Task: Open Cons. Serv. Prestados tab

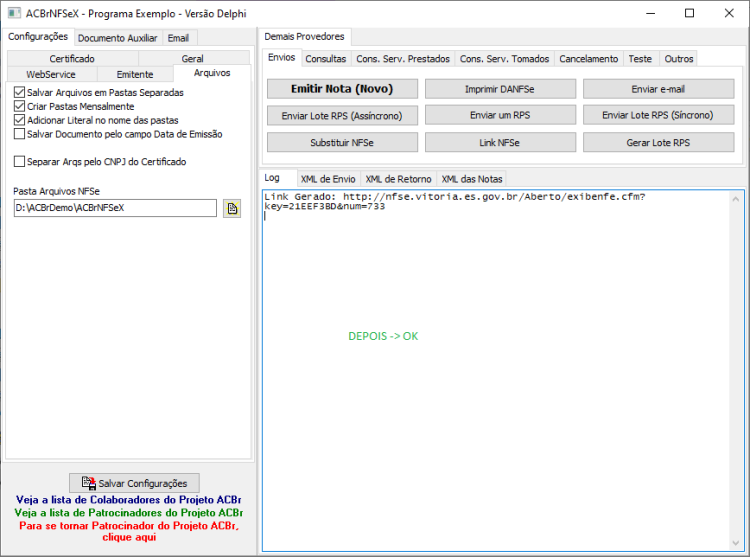Action: click(x=403, y=59)
